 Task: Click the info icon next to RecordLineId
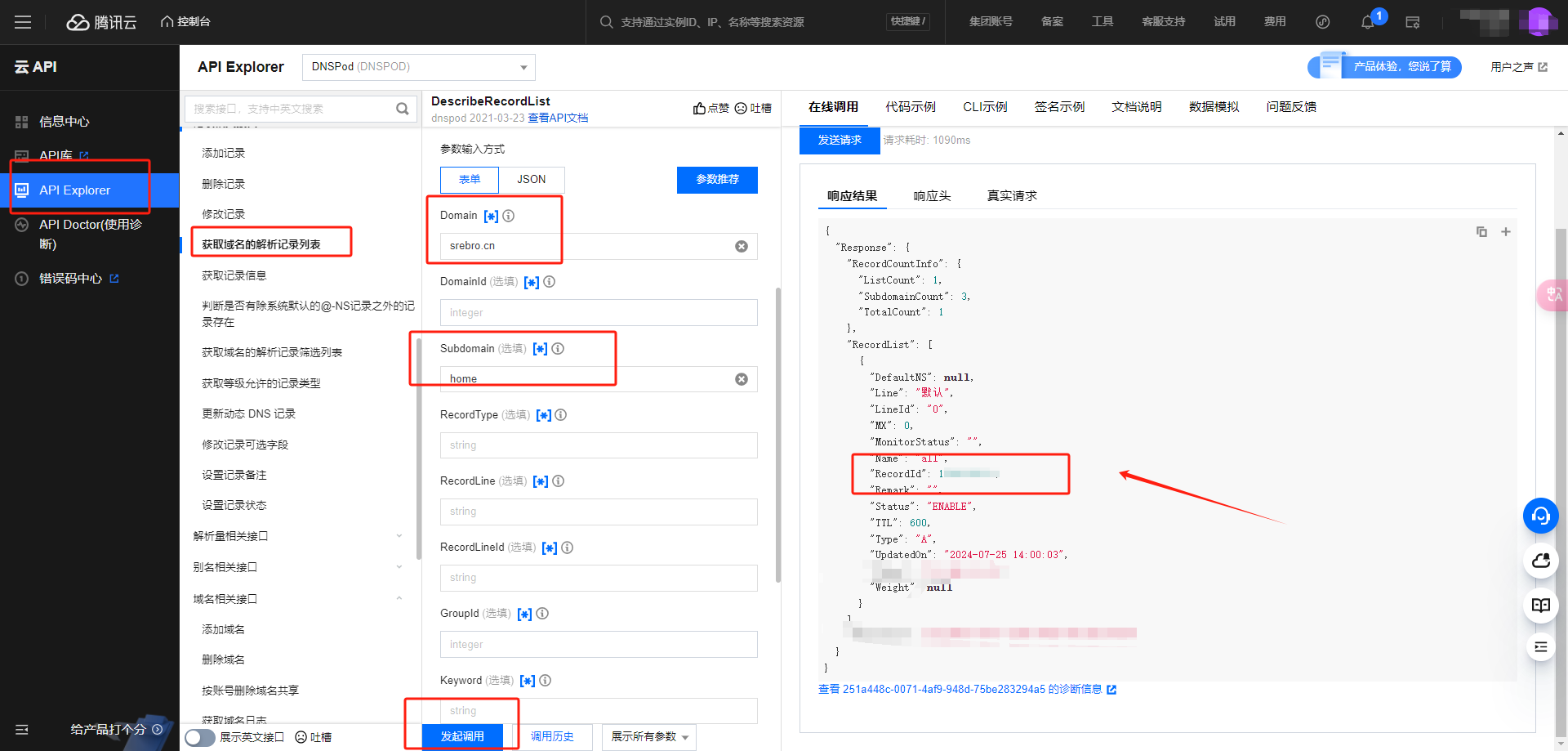(x=568, y=548)
